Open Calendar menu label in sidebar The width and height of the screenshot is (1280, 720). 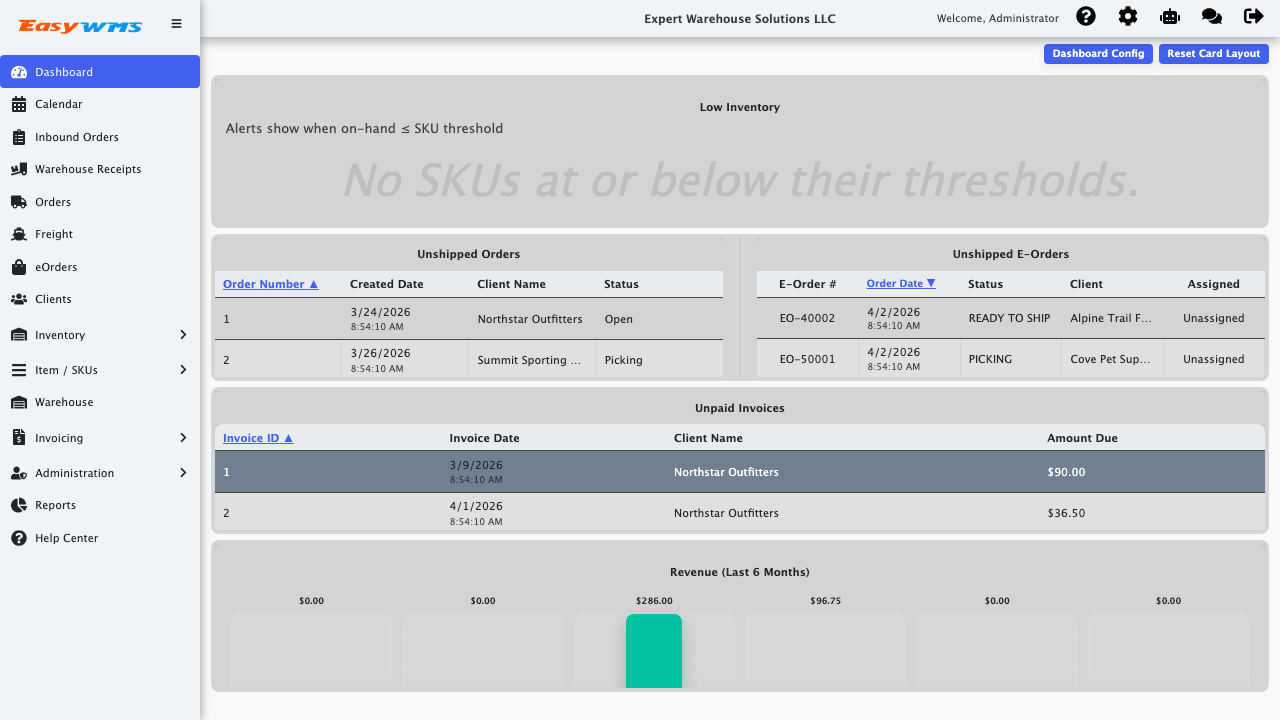tap(59, 104)
